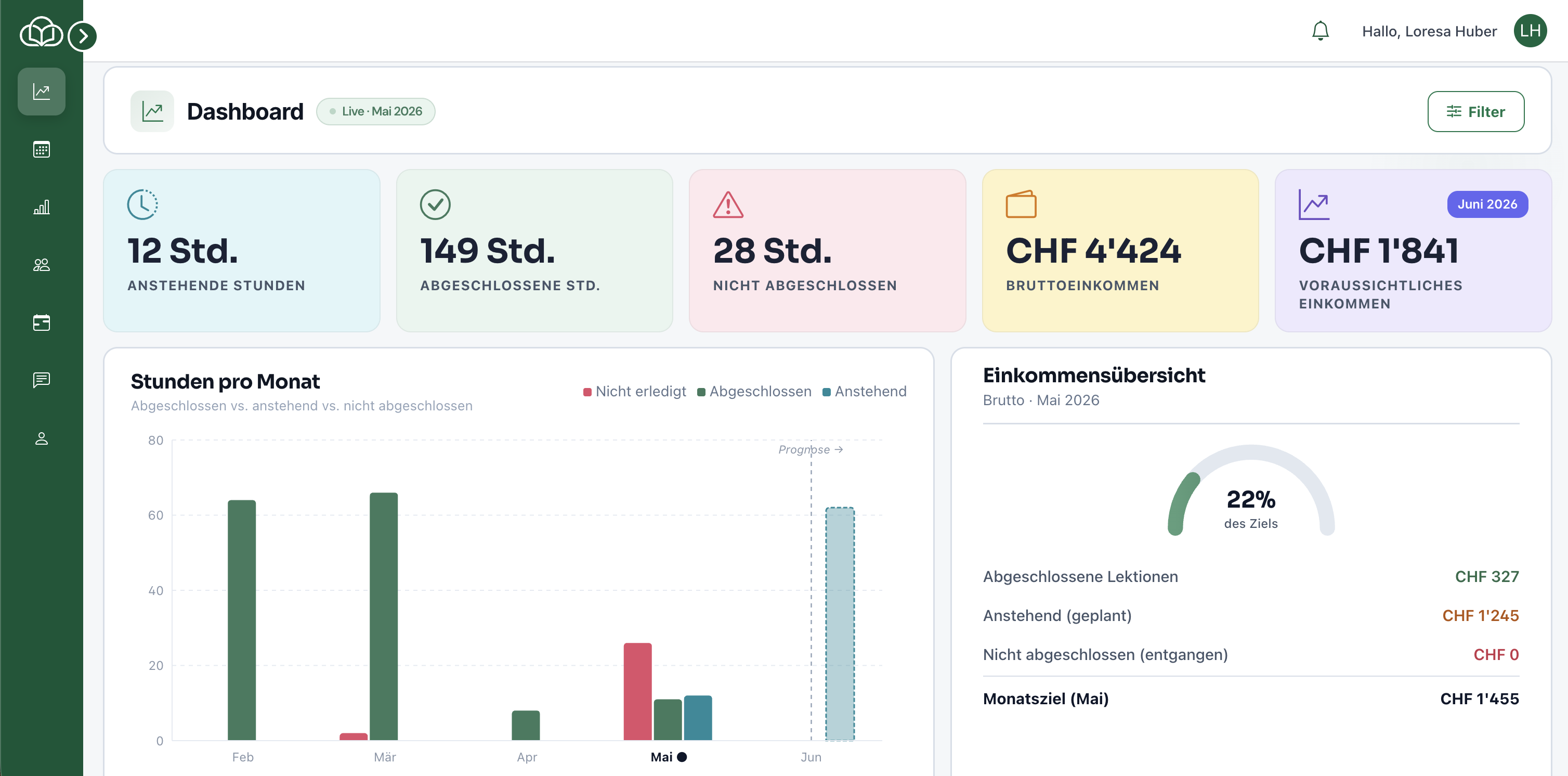Toggle the Abgeschlossen legend entry
The height and width of the screenshot is (776, 1568).
(x=754, y=392)
